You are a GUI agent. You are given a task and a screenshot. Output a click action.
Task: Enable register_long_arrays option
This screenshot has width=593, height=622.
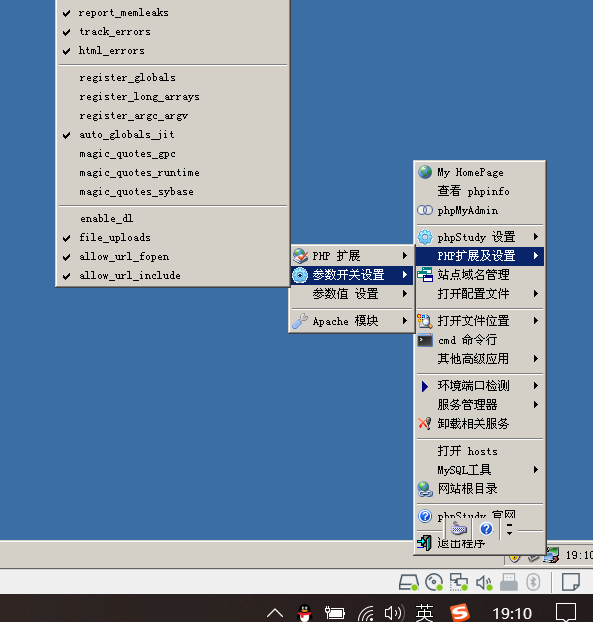[x=172, y=97]
